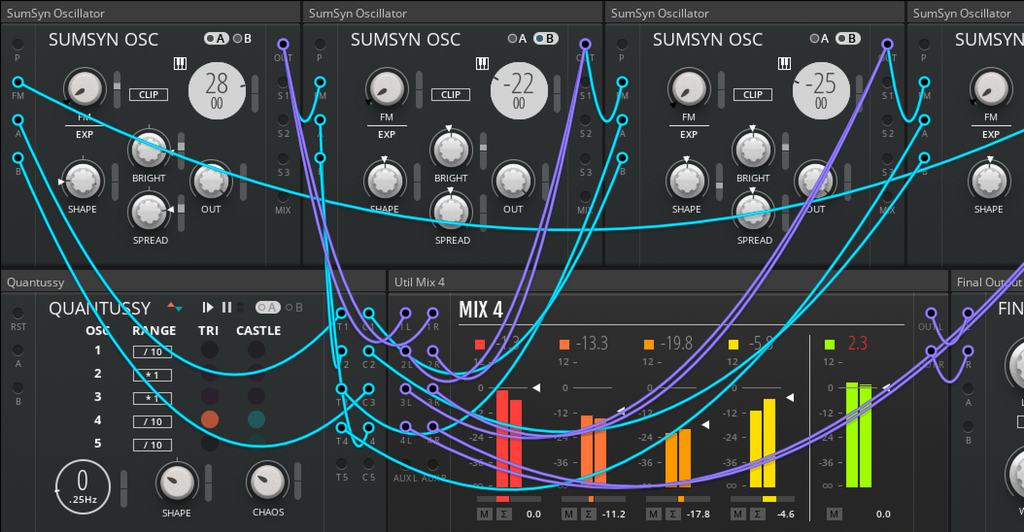This screenshot has width=1024, height=532.
Task: Click the 1 L input port on Mix 4
Action: (406, 314)
